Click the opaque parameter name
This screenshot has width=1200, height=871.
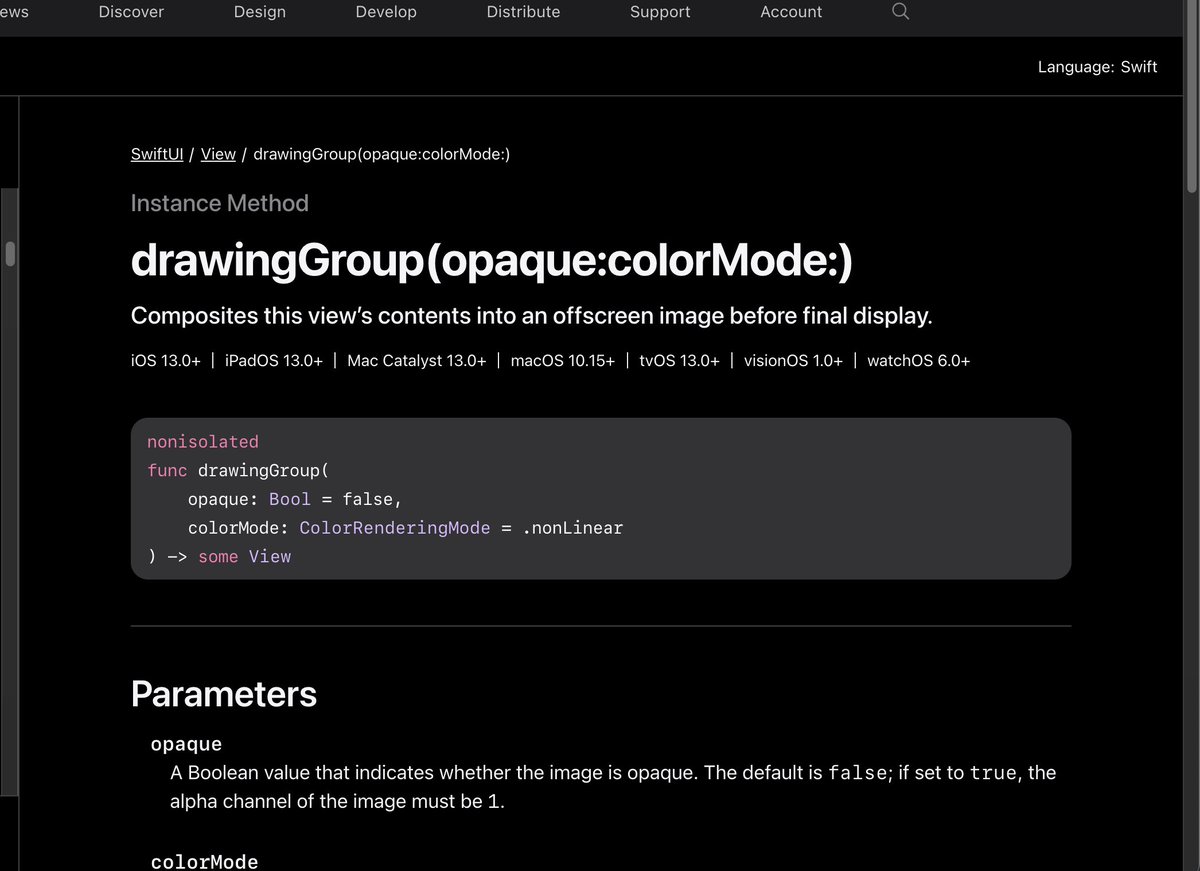186,745
